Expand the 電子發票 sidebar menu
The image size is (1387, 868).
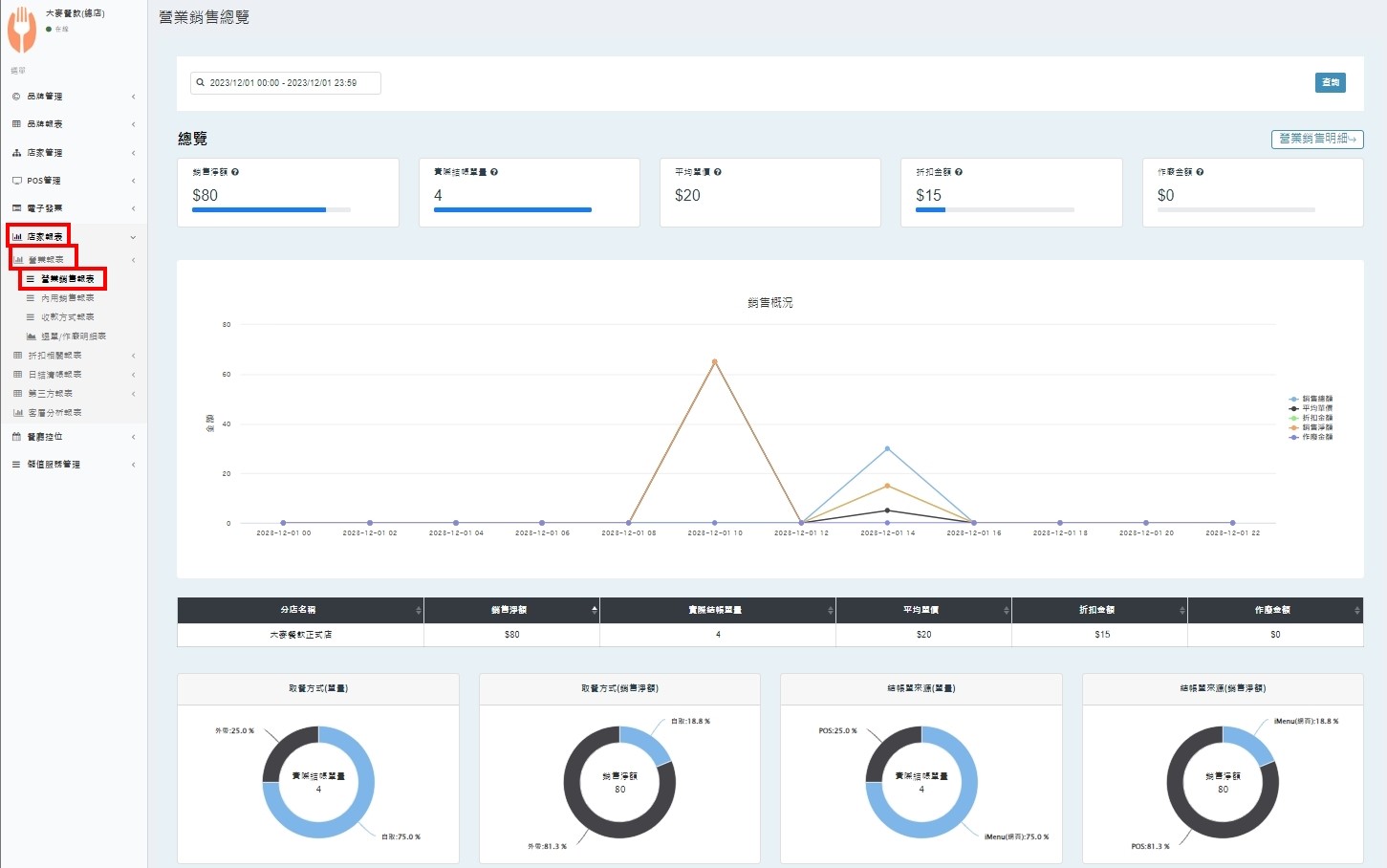[45, 208]
